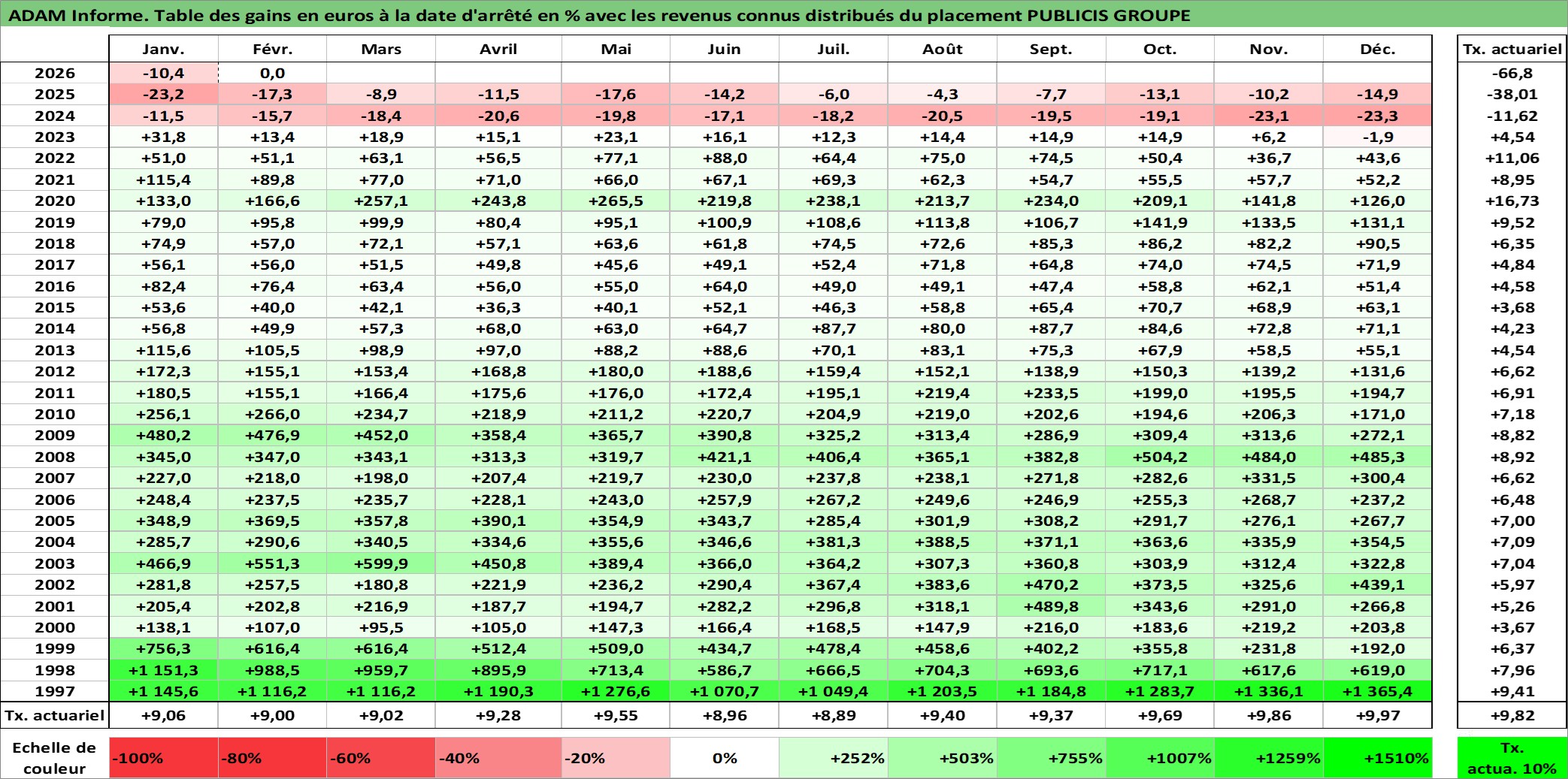Click the +9,06 January actuarial rate
1568x779 pixels.
[164, 715]
